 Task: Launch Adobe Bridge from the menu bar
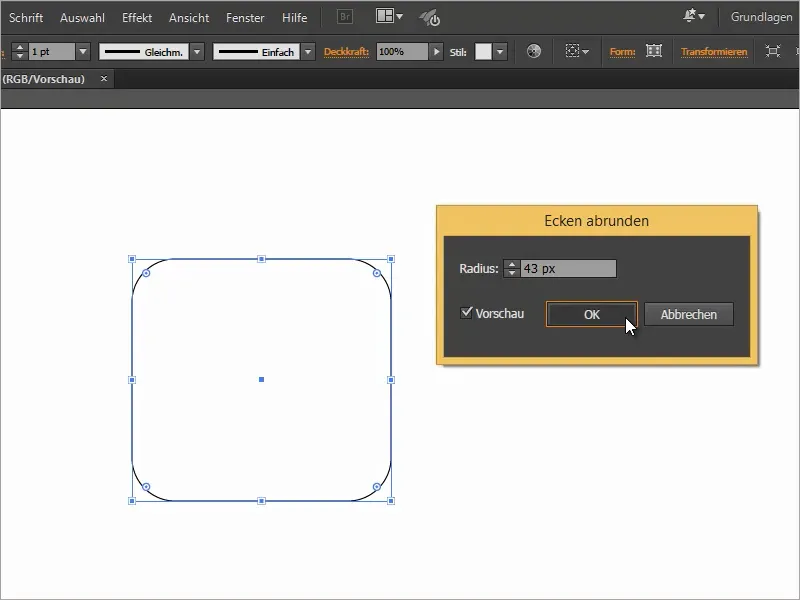343,16
